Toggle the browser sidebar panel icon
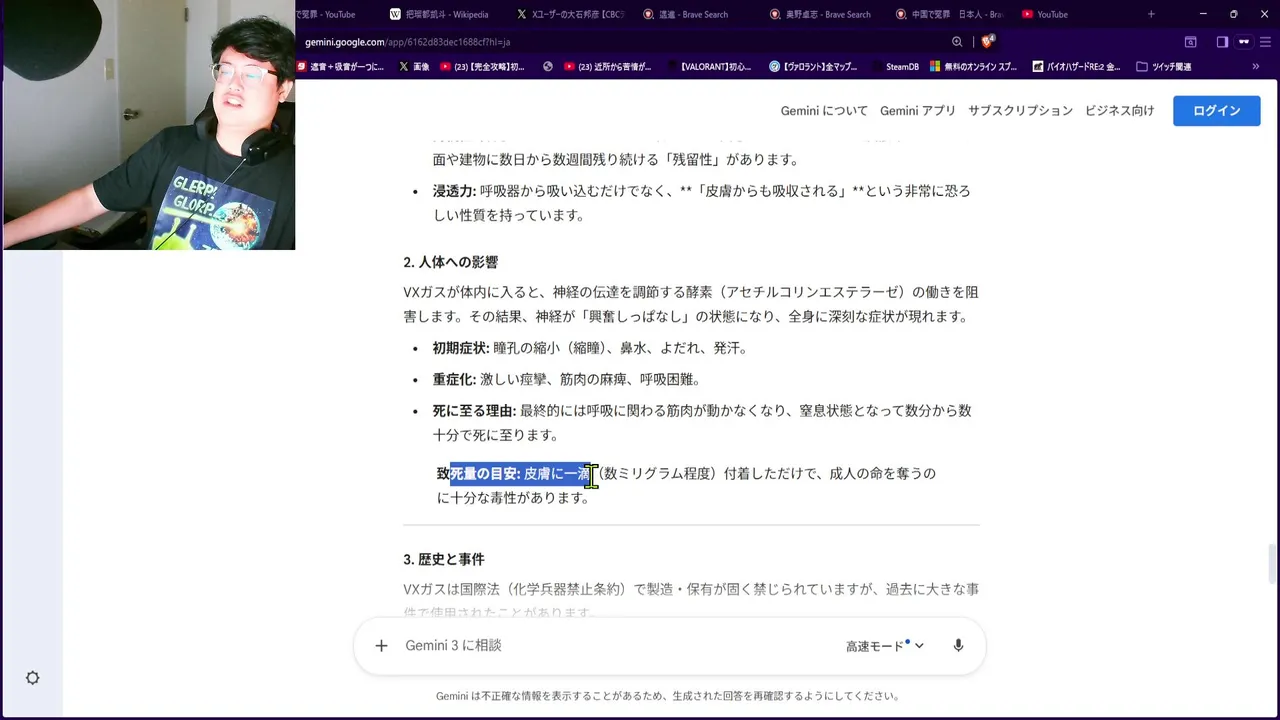 click(x=1222, y=42)
